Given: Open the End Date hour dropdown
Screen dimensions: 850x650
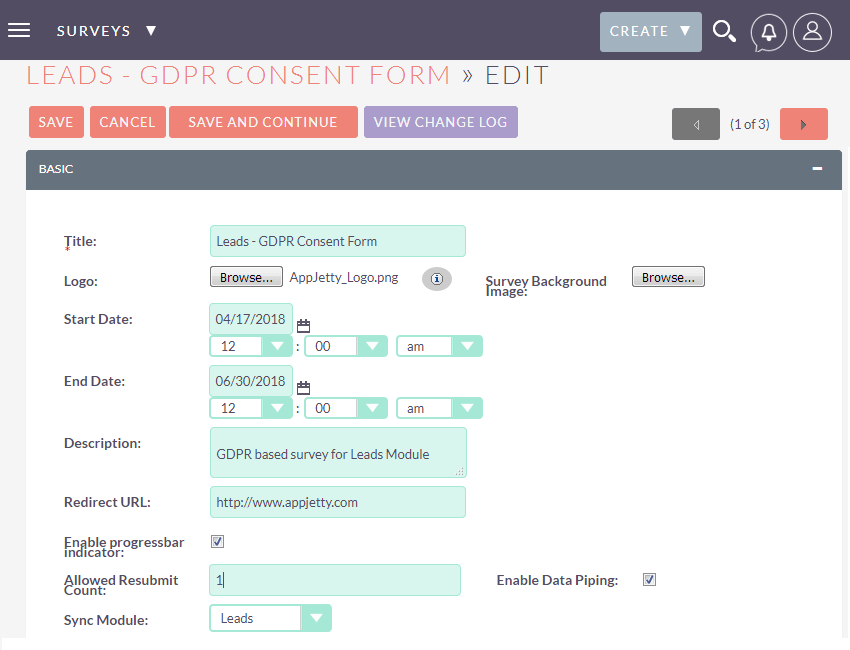Looking at the screenshot, I should pyautogui.click(x=251, y=408).
